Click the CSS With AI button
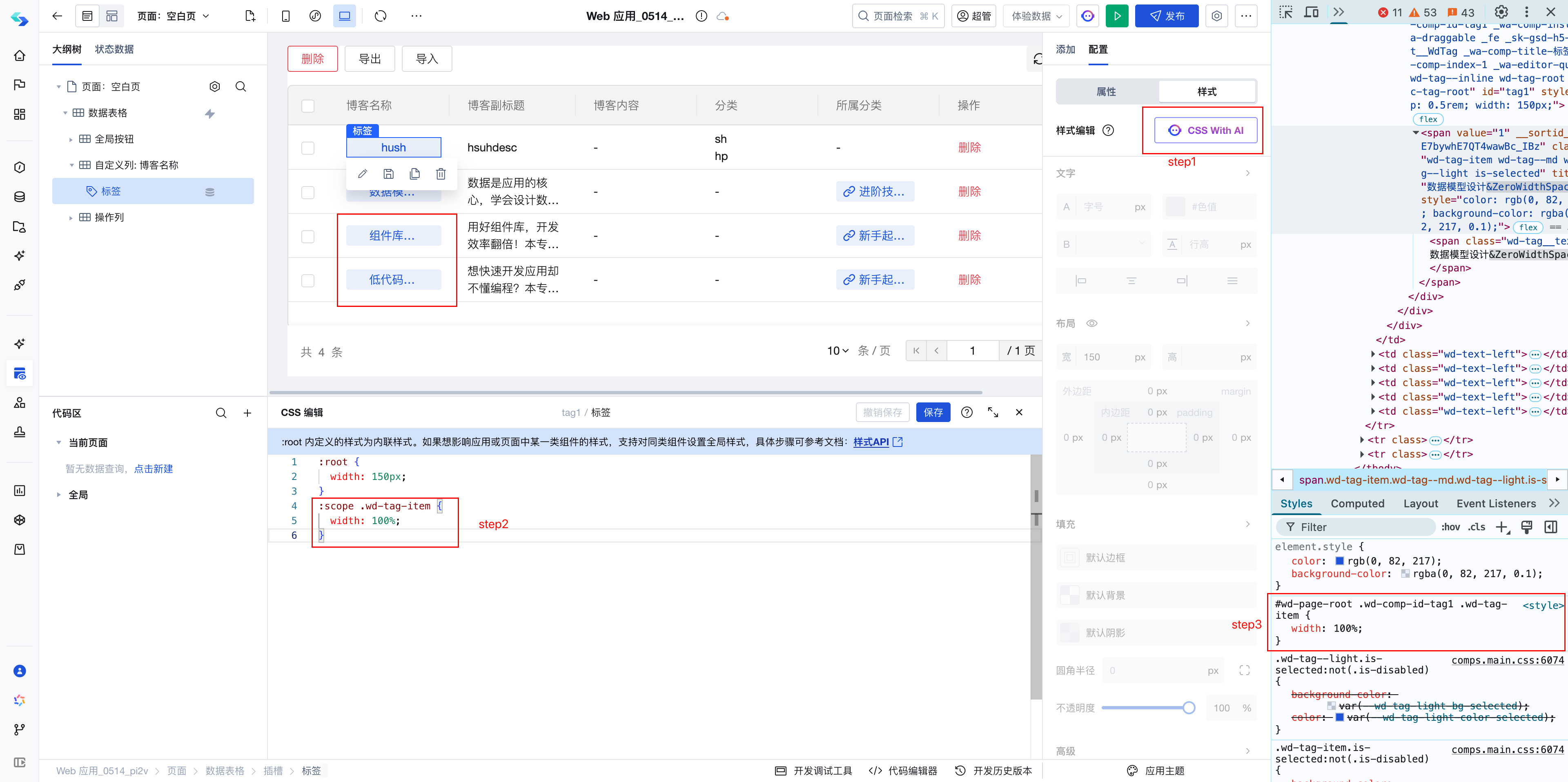Viewport: 1568px width, 782px height. (x=1205, y=130)
